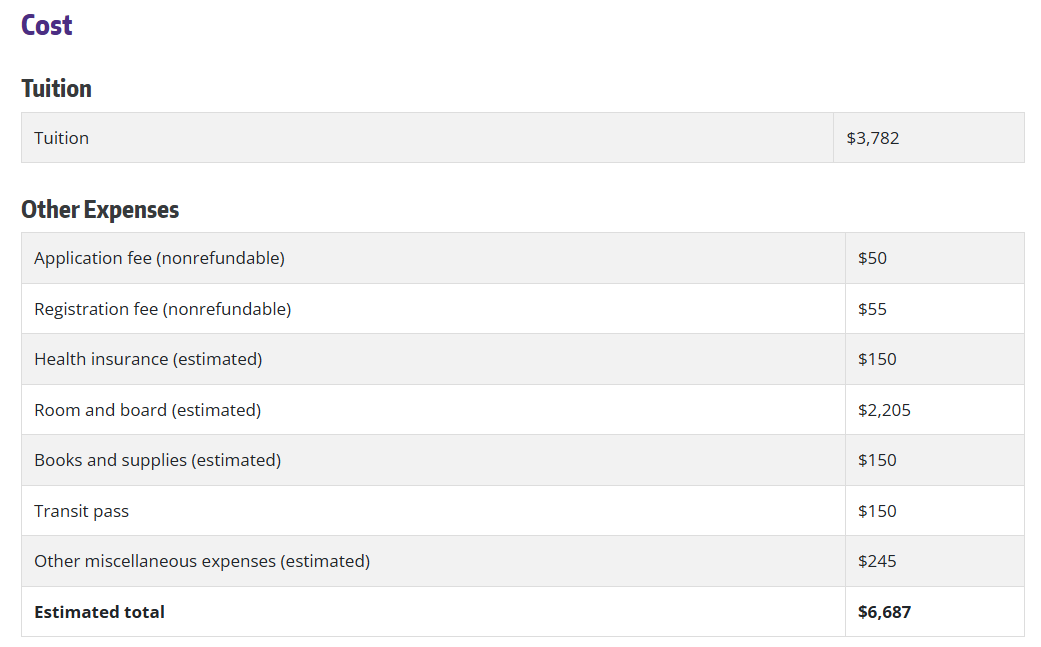Click the $50 application fee amount
The width and height of the screenshot is (1041, 647).
click(872, 258)
